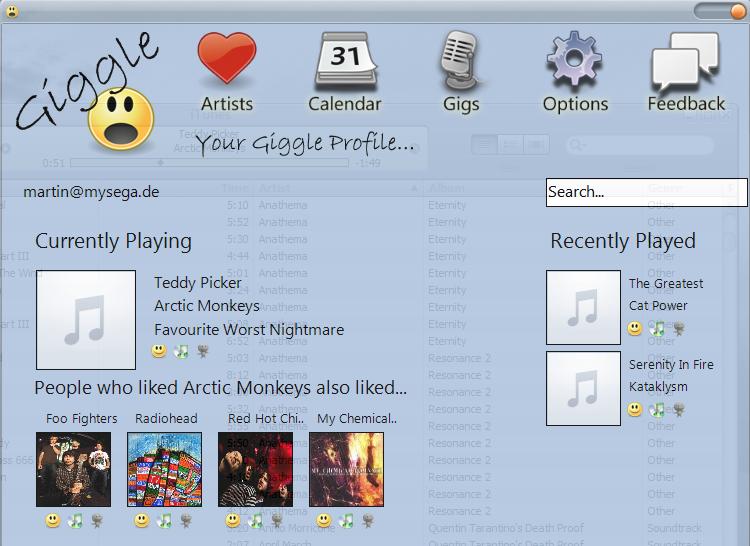Click the microphone icon under Favourite Worst Nightmare
This screenshot has height=546, width=750.
(x=203, y=351)
